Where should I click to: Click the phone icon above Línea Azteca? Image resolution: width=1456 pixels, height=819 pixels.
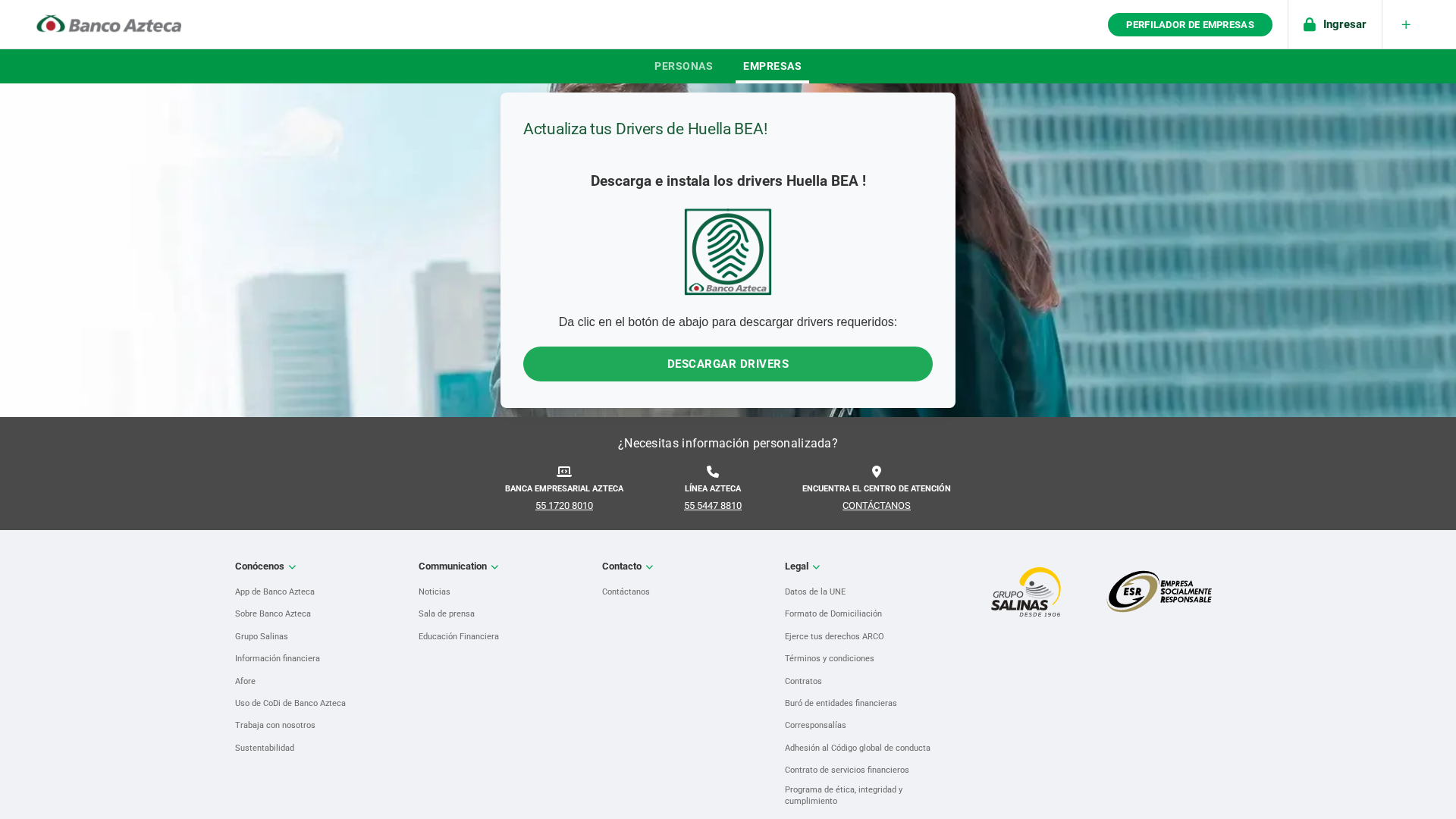coord(713,472)
